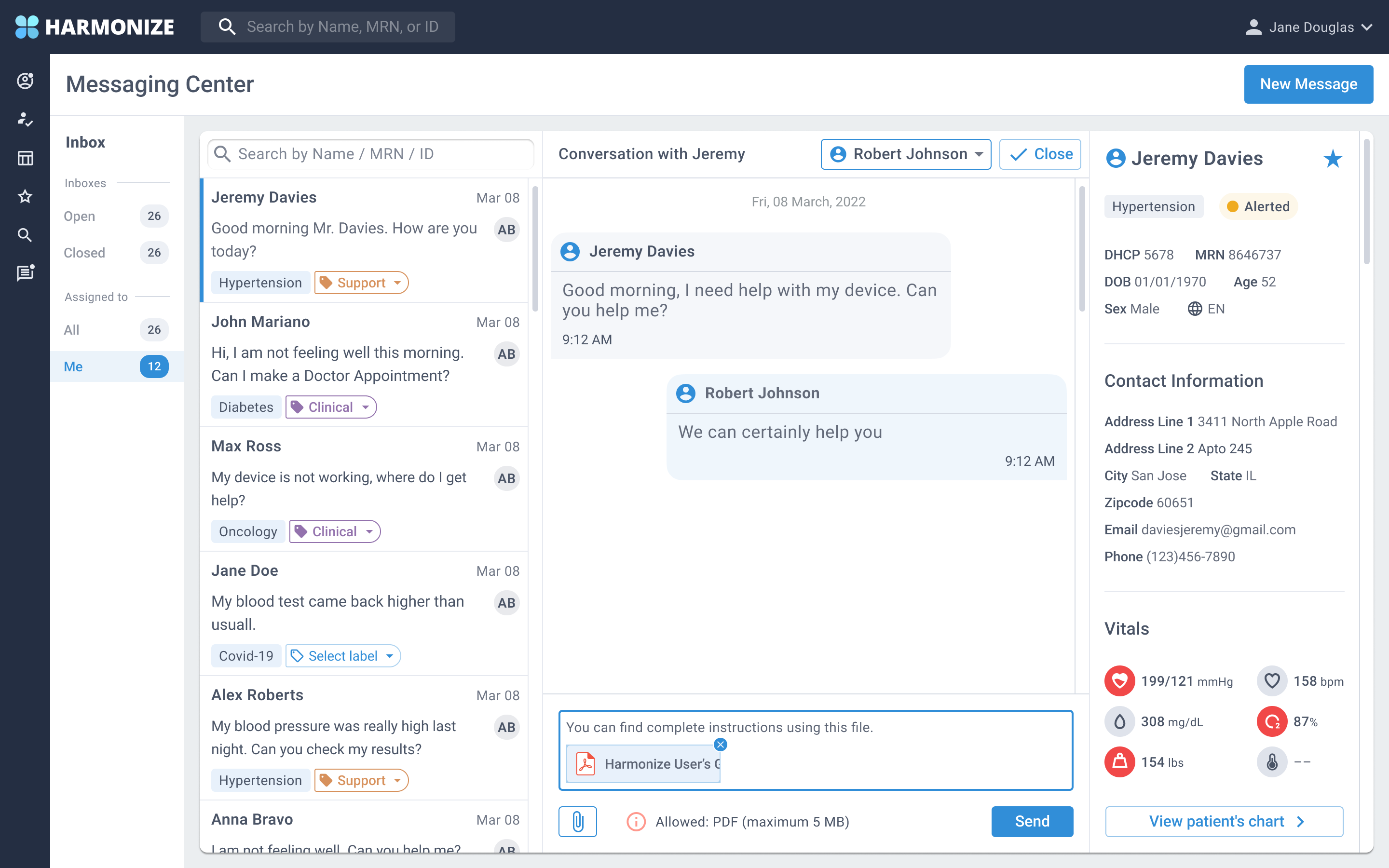Image resolution: width=1389 pixels, height=868 pixels.
Task: Click the info icon beside Allowed PDF
Action: [636, 822]
